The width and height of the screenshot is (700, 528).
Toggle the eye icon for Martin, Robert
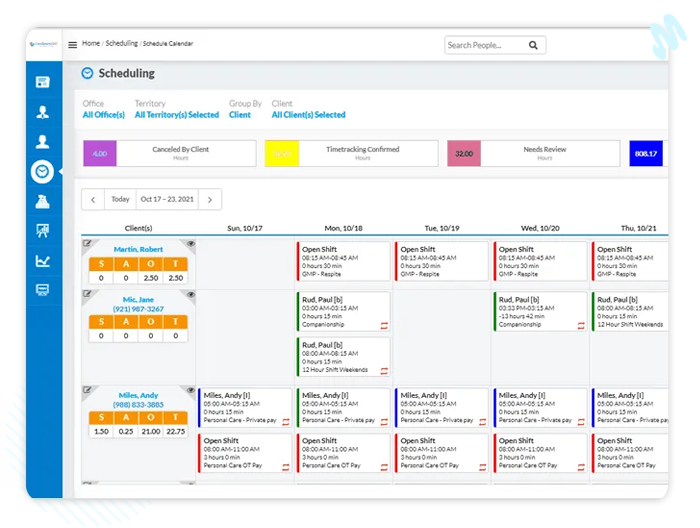(190, 244)
